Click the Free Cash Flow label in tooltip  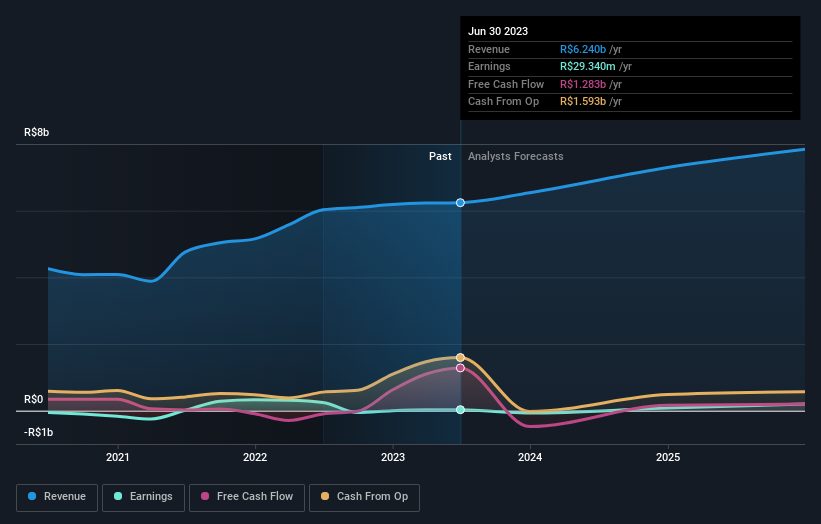coord(506,84)
